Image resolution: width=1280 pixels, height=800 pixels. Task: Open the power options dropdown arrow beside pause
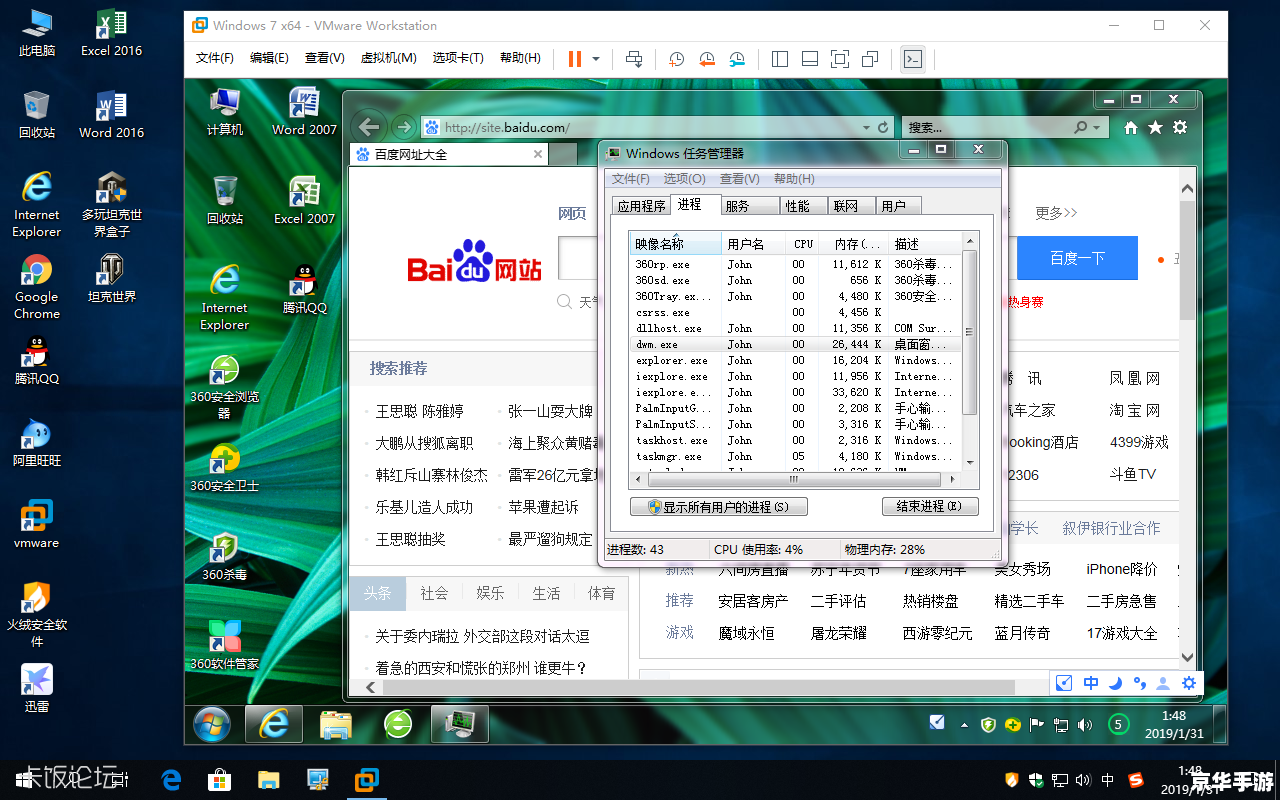click(596, 59)
